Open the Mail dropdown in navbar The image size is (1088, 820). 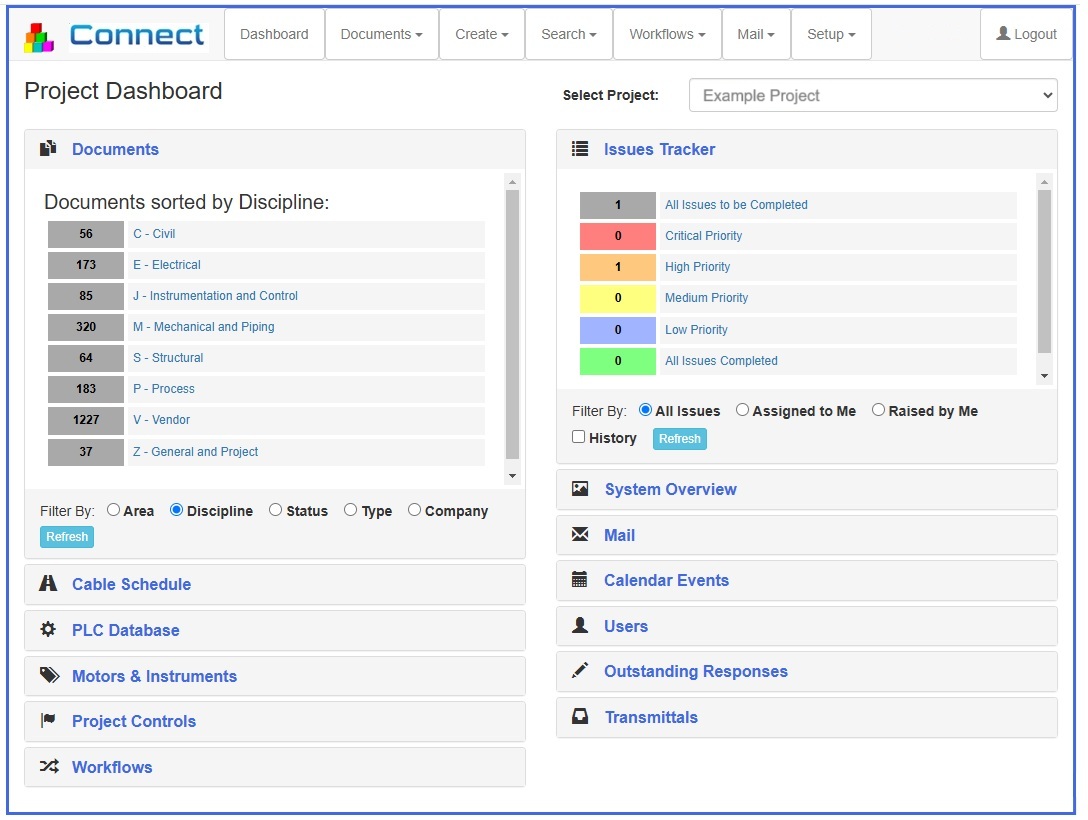pos(756,34)
